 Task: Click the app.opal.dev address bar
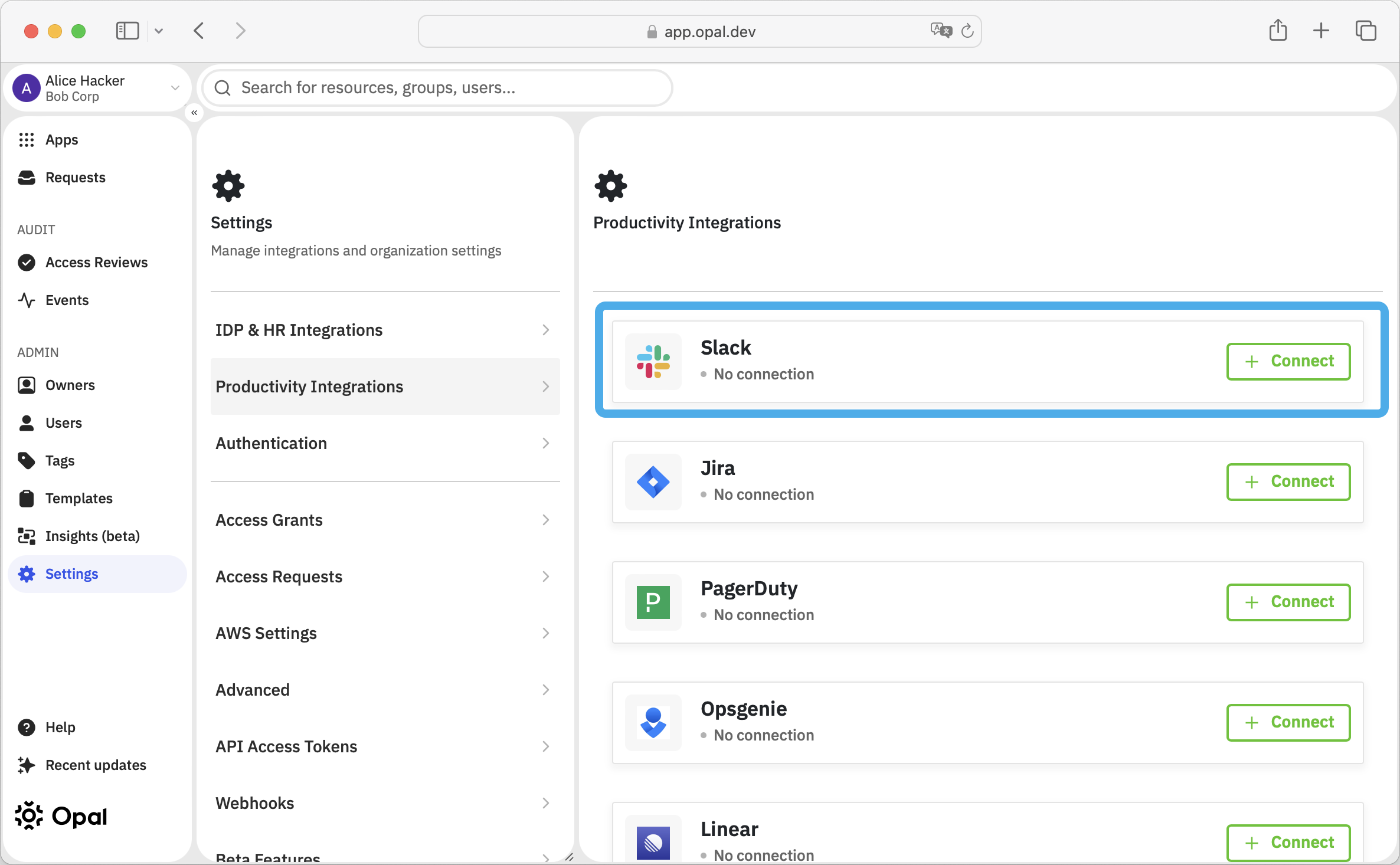tap(699, 31)
